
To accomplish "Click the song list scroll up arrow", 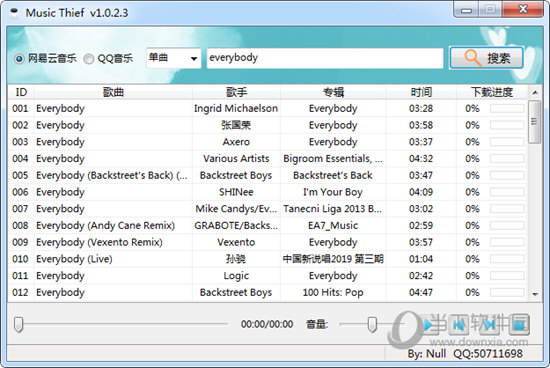I will 535,93.
